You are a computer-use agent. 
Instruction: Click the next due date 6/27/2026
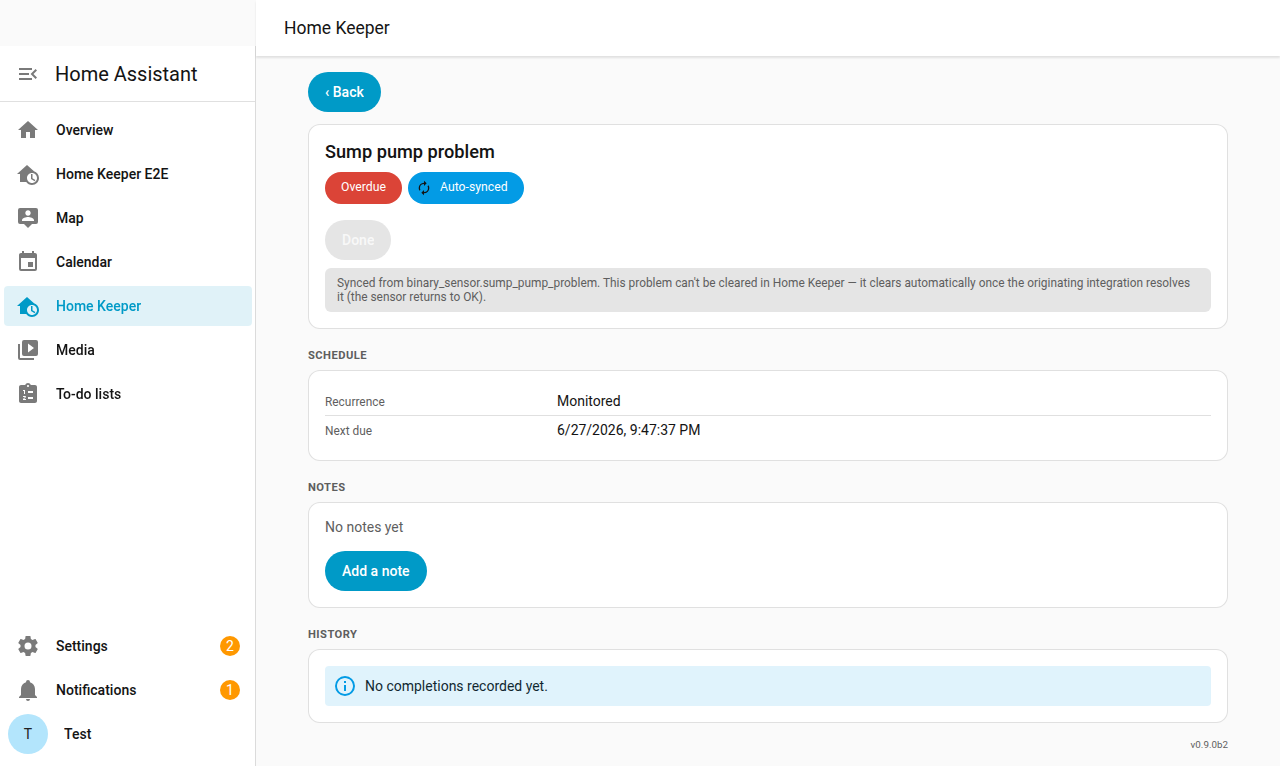628,430
